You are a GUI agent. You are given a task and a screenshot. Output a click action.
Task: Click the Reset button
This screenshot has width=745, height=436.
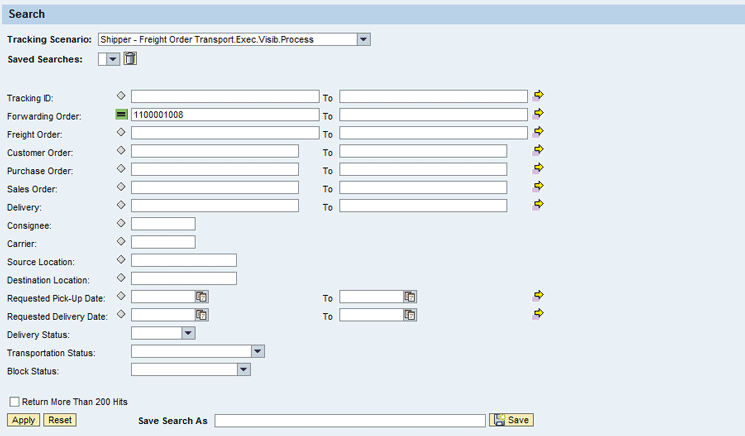pos(60,420)
